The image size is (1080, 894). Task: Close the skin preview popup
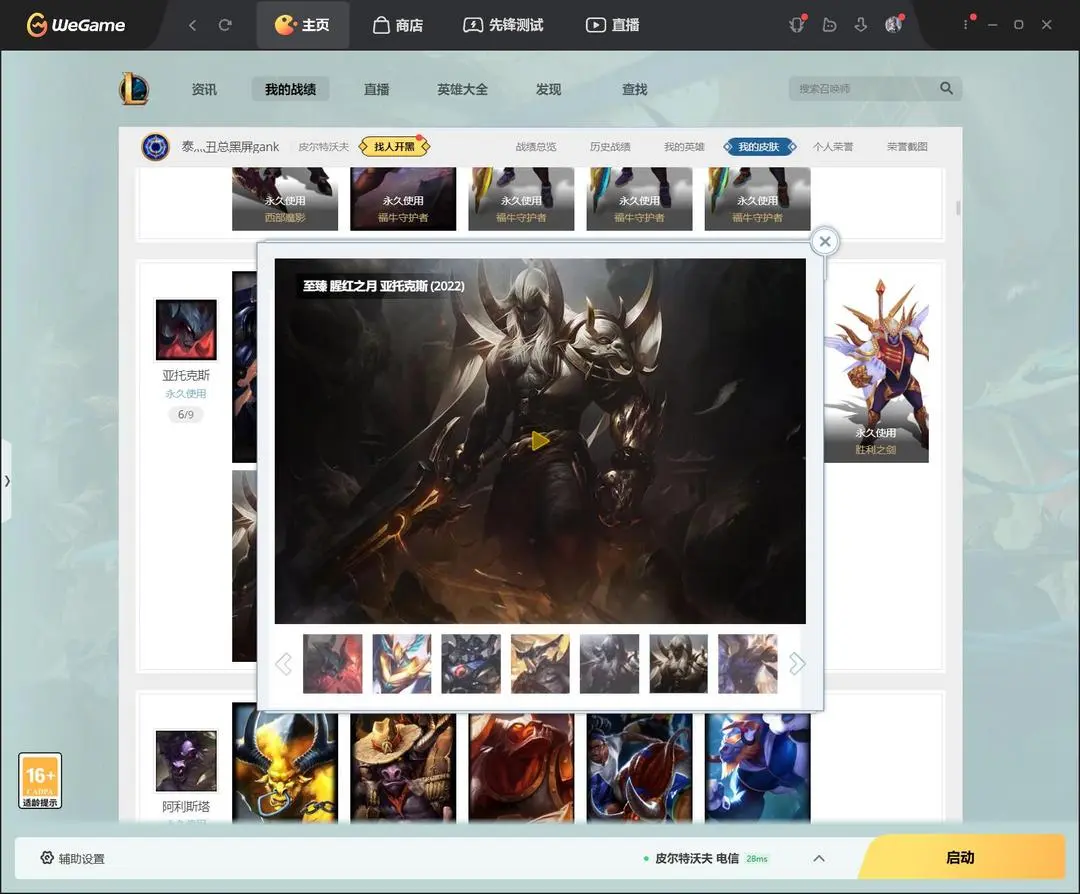(x=825, y=242)
